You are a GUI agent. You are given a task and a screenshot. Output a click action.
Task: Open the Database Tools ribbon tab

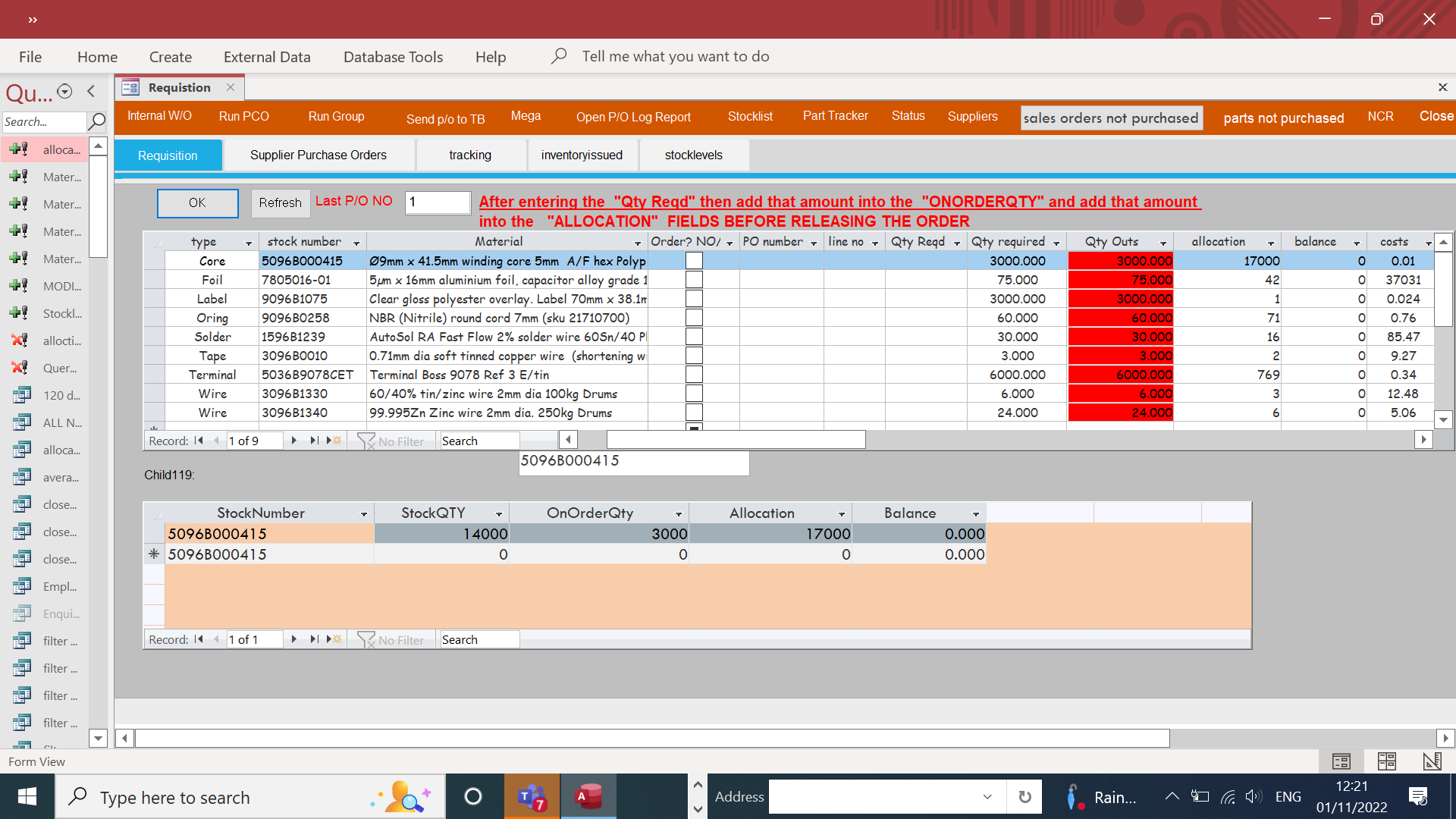click(x=393, y=57)
